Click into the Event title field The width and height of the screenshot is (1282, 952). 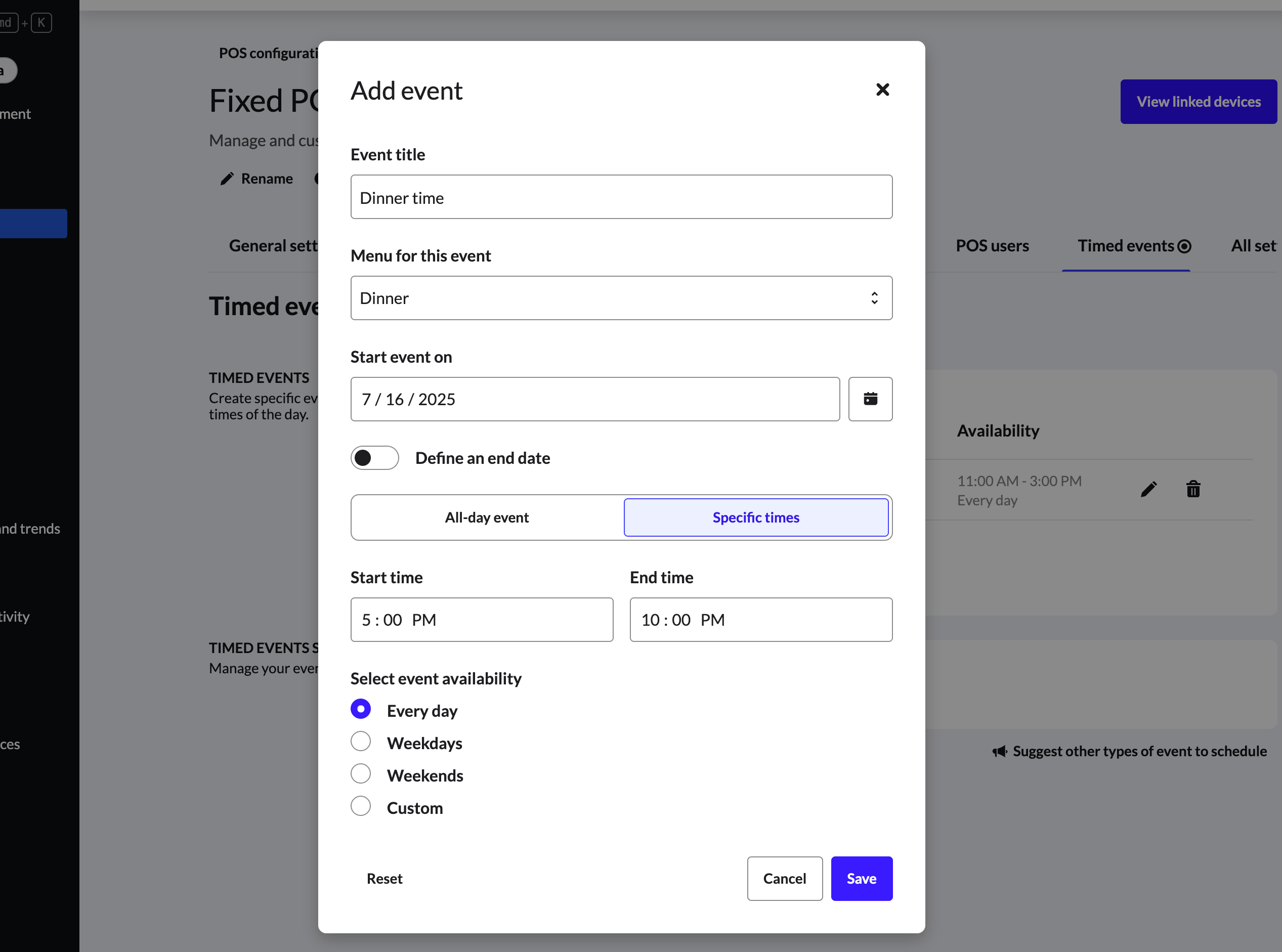(x=621, y=197)
